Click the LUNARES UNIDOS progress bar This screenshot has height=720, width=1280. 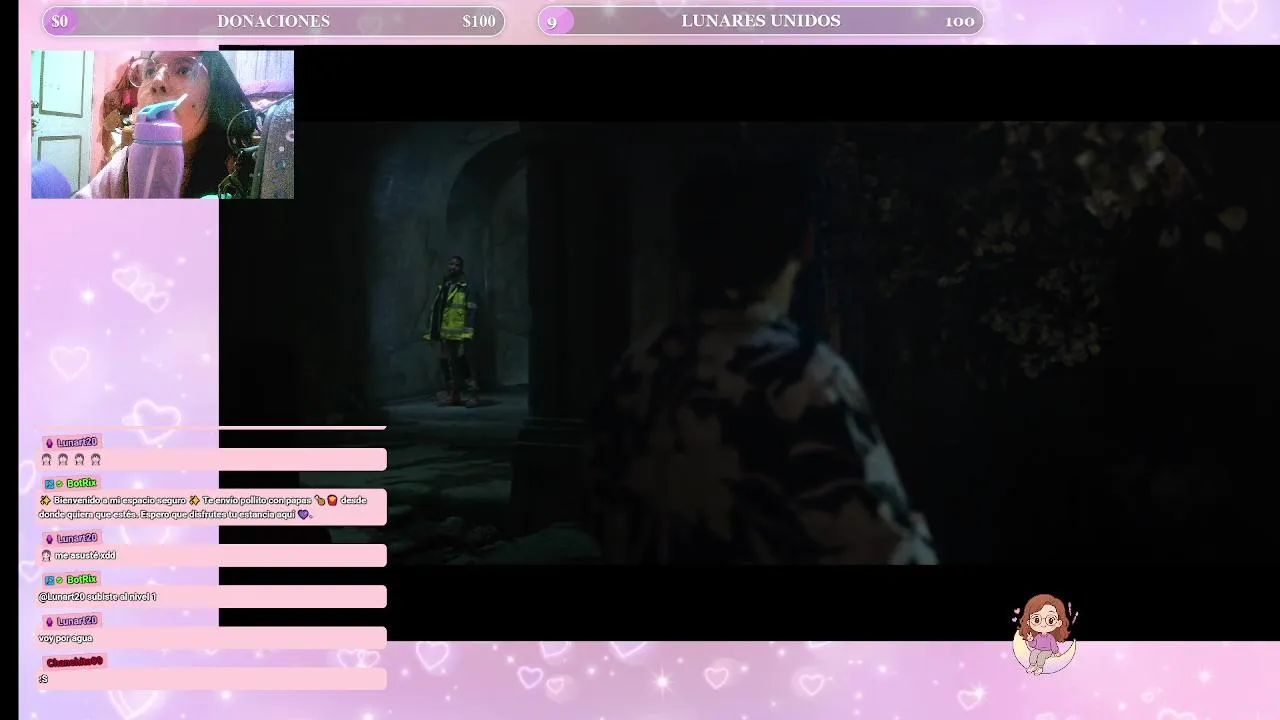760,21
